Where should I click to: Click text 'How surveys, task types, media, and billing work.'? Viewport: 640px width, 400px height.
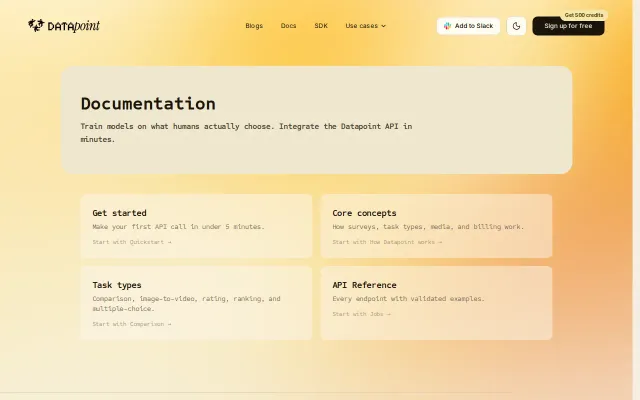[428, 227]
